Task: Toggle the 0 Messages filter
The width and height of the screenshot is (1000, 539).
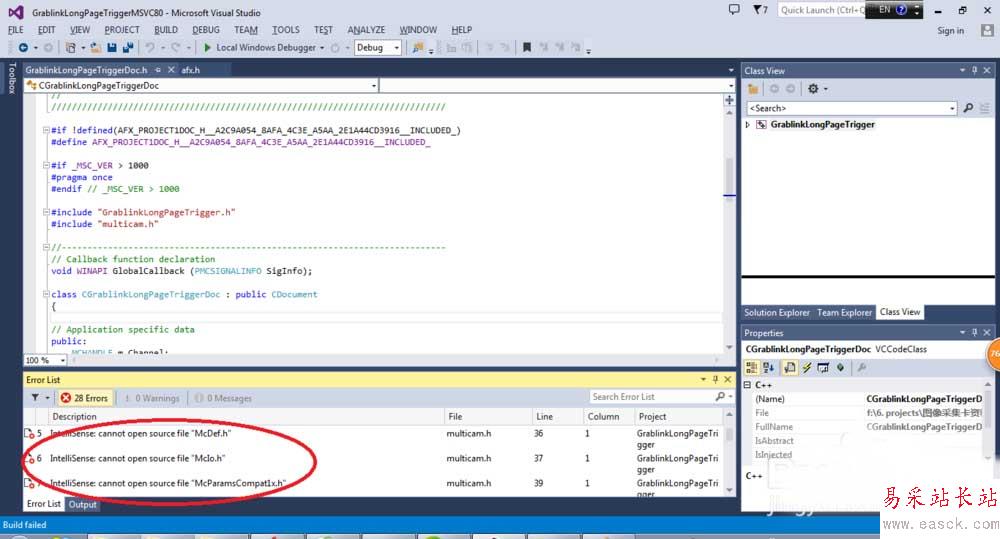Action: [223, 398]
